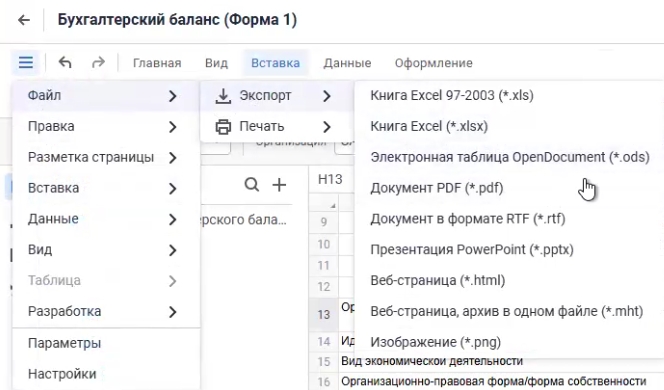Export as single-file web archive (*.mht)
Screen dimensions: 664x390
[509, 312]
